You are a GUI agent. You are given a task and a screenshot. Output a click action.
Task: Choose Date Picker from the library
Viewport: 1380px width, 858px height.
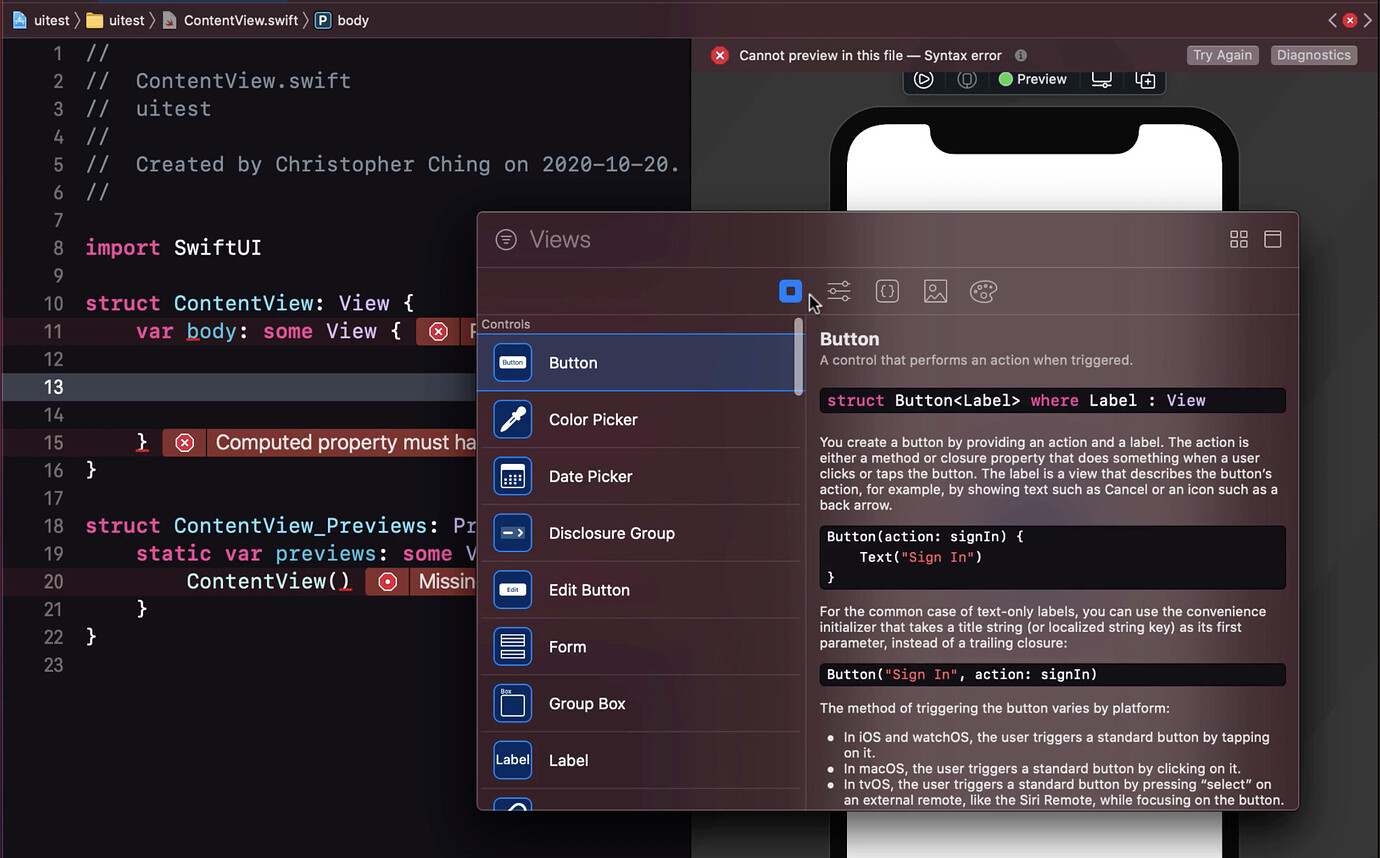click(590, 477)
